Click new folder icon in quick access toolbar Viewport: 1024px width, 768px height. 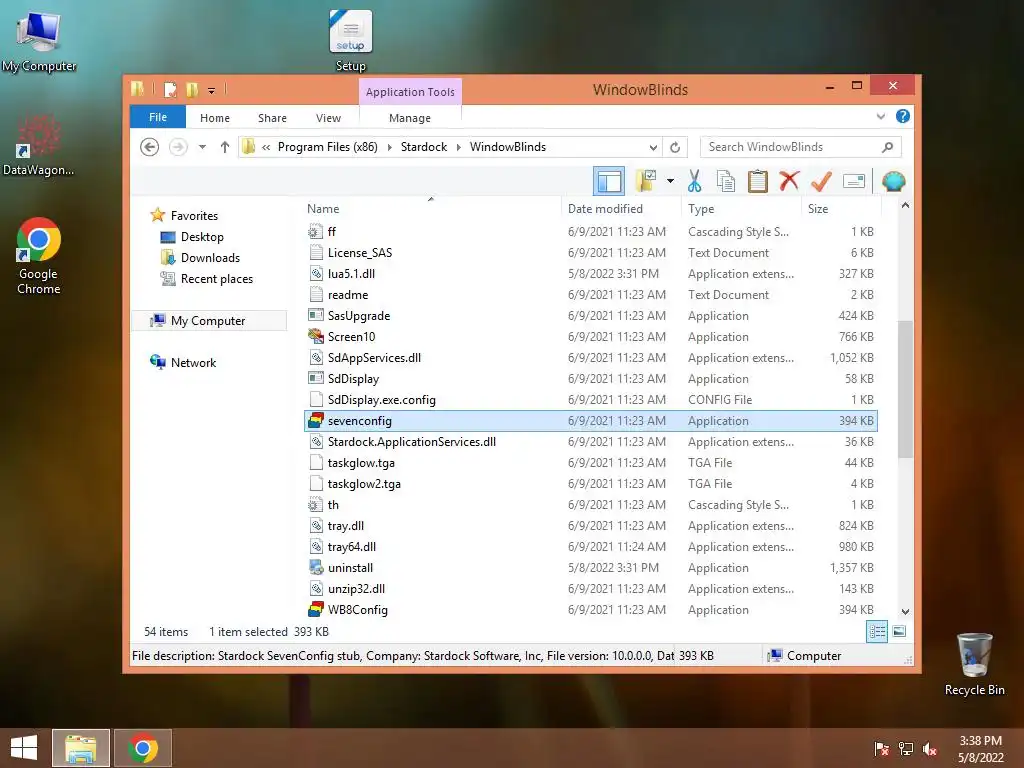(x=192, y=89)
